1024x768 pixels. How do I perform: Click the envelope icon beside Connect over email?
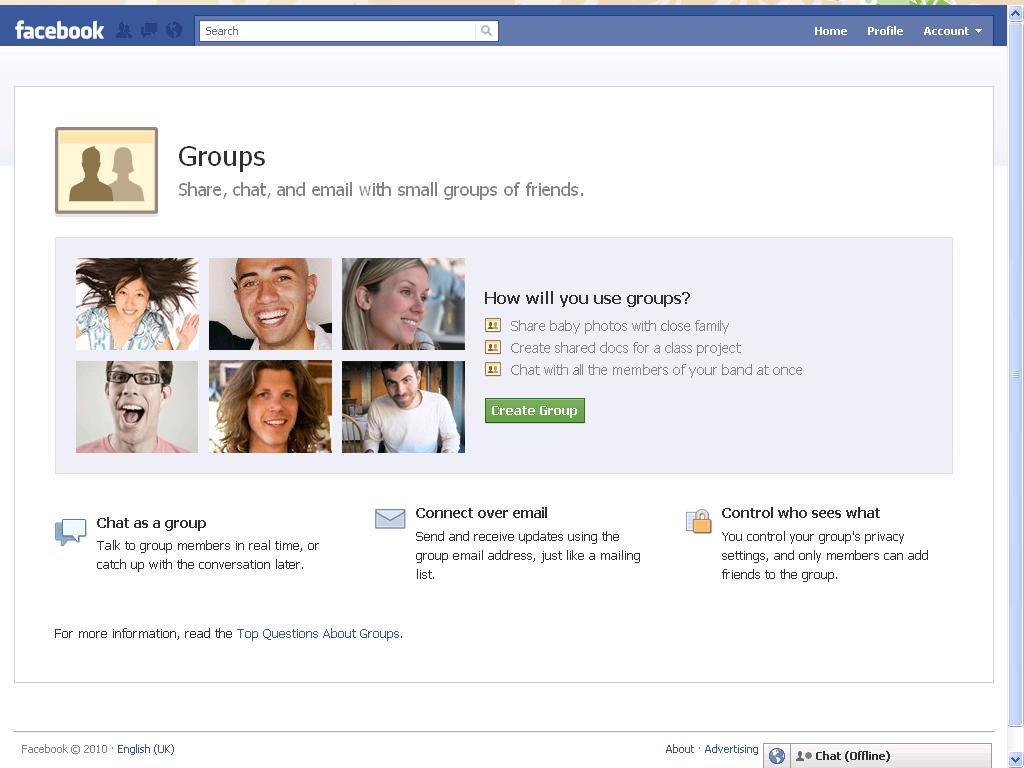[391, 519]
